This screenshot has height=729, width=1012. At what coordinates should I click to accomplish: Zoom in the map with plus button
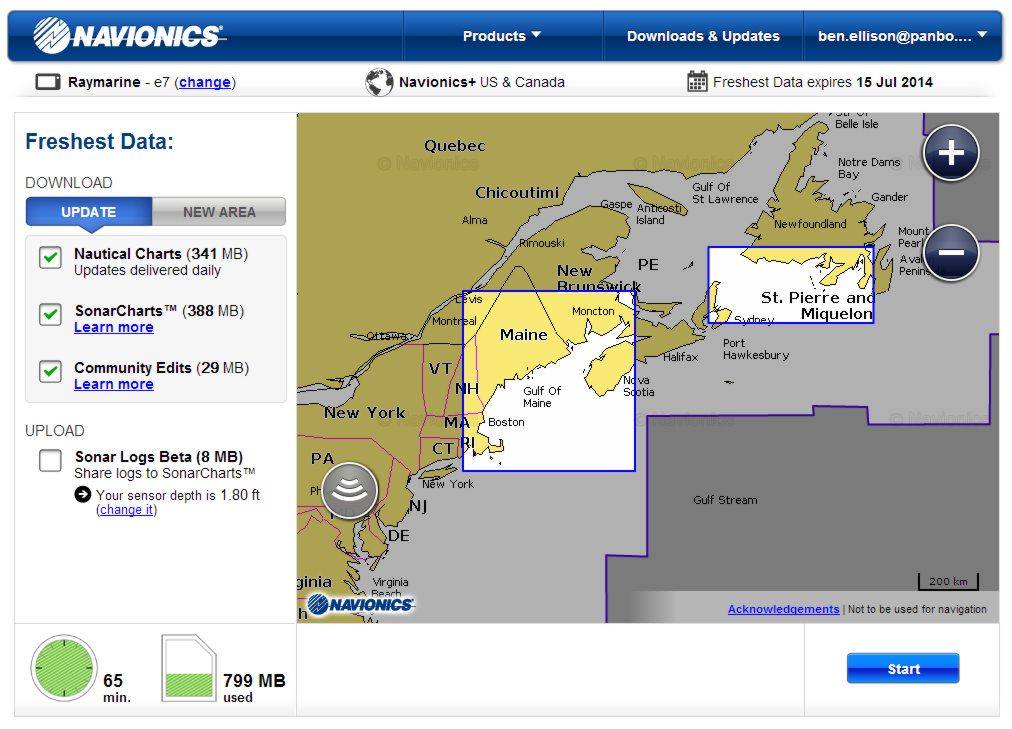[x=951, y=154]
